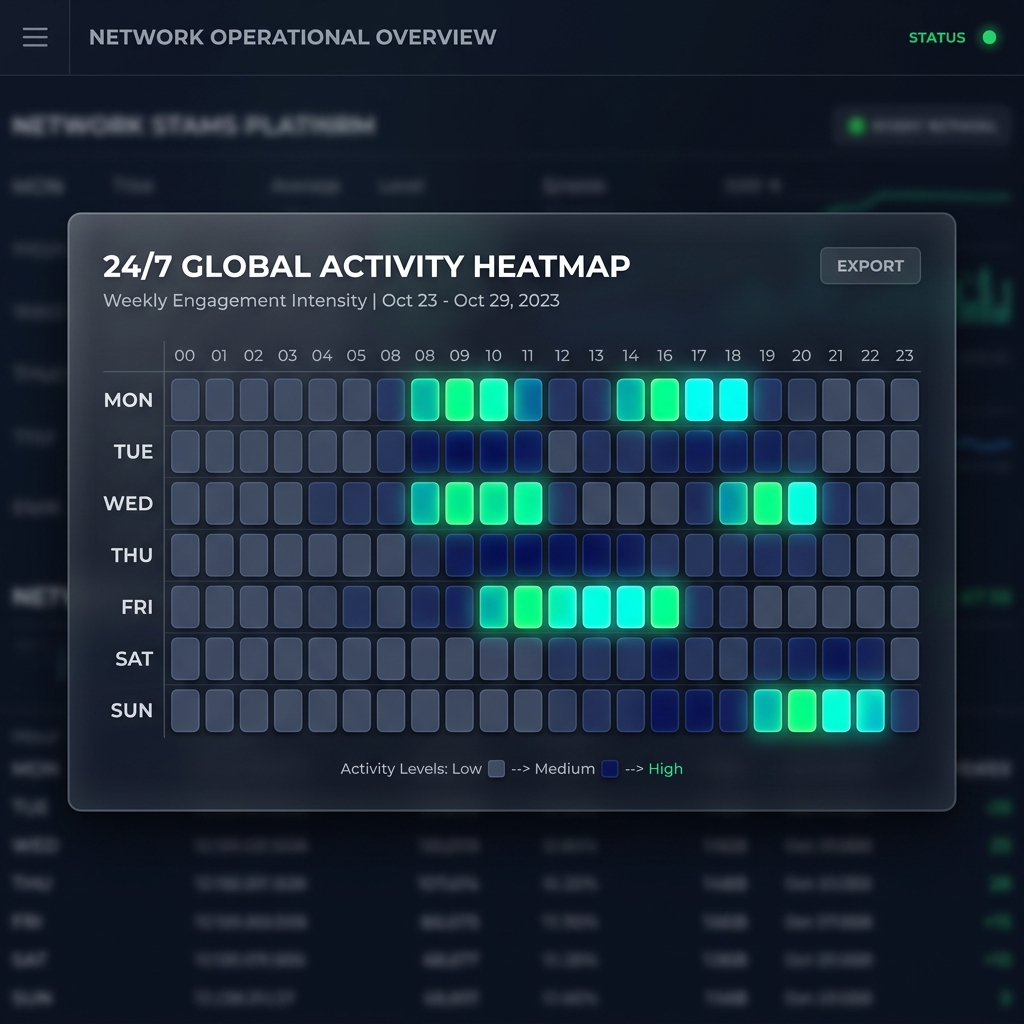Click the NETWORK OPERATIONAL OVERVIEW title
Viewport: 1024px width, 1024px height.
click(x=293, y=37)
